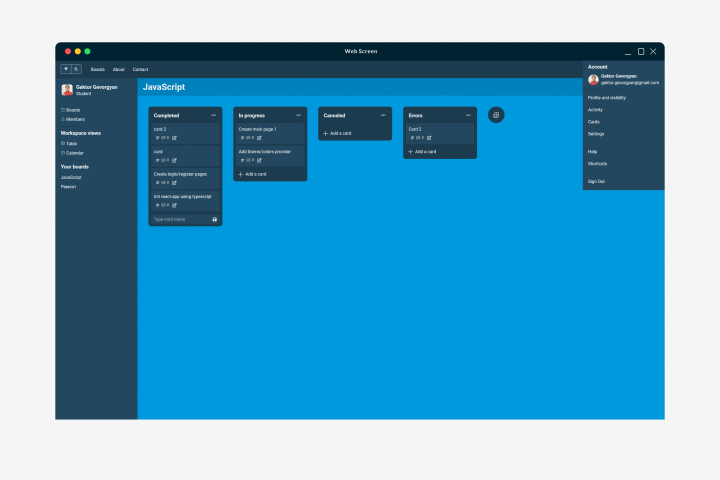
Task: Open Shortcuts from the Account menu
Action: click(597, 164)
